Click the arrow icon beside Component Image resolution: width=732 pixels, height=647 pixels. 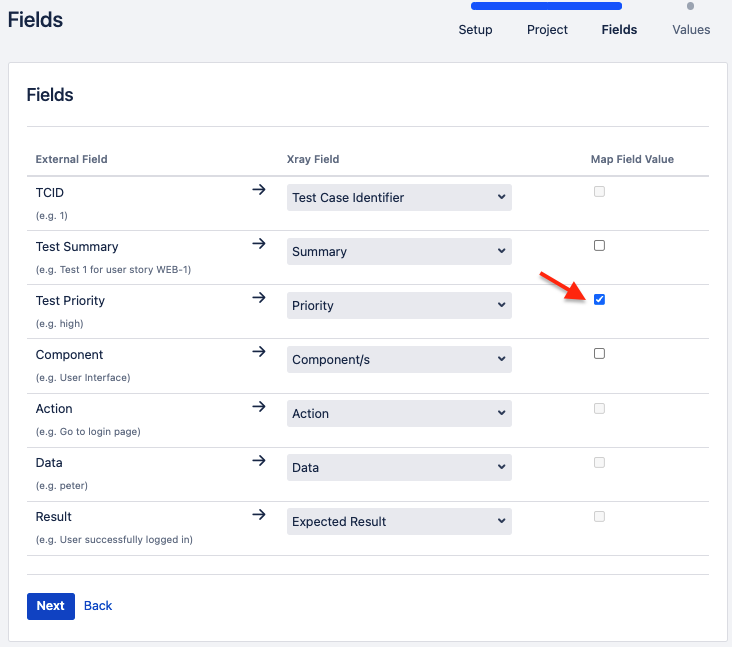click(x=259, y=352)
